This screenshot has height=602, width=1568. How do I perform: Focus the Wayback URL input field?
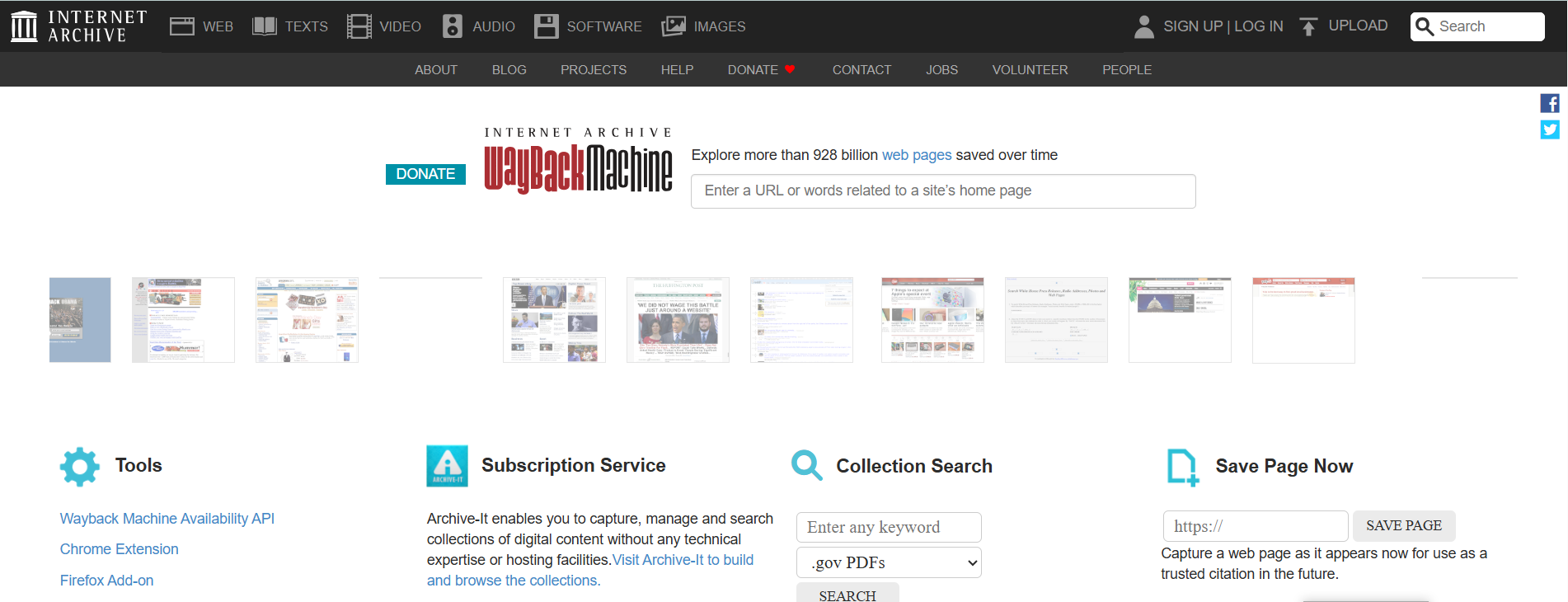(x=943, y=191)
